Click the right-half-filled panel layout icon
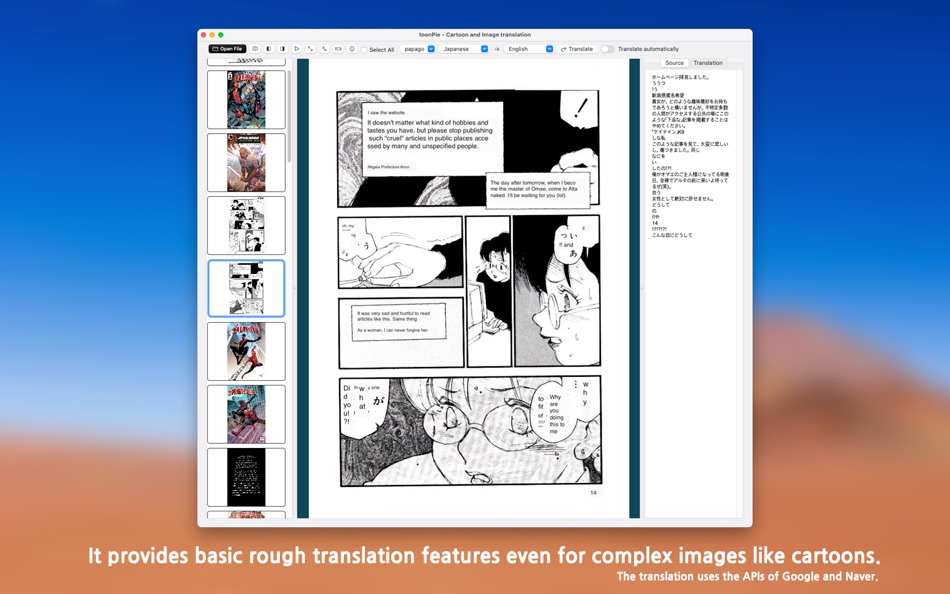The width and height of the screenshot is (950, 594). (282, 49)
